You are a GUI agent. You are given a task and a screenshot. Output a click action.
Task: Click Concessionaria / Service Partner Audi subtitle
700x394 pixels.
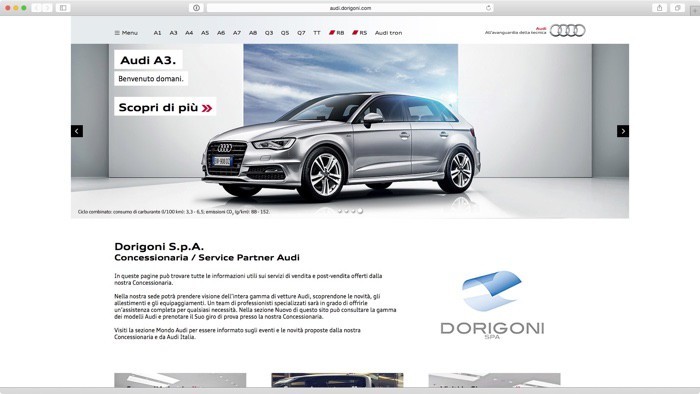[207, 257]
